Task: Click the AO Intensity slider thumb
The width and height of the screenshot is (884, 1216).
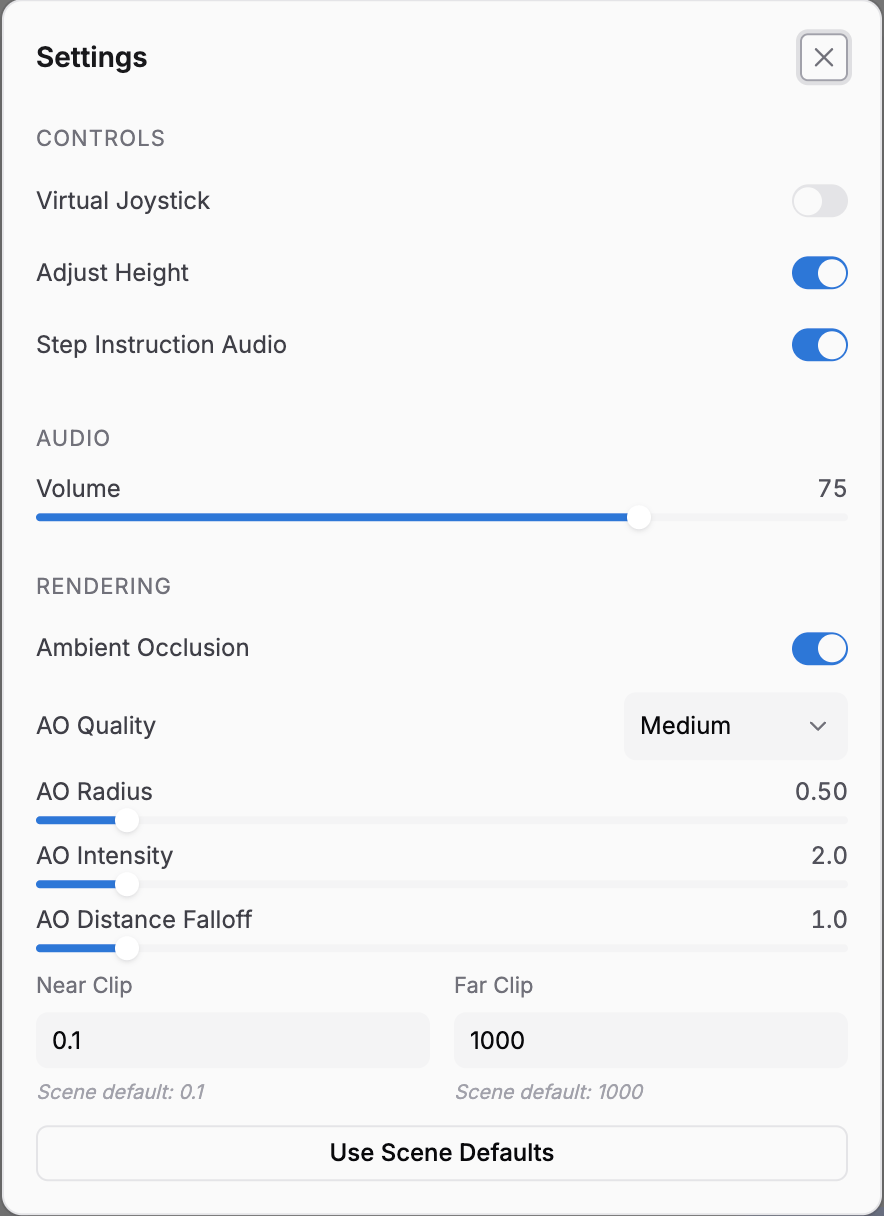Action: [127, 884]
